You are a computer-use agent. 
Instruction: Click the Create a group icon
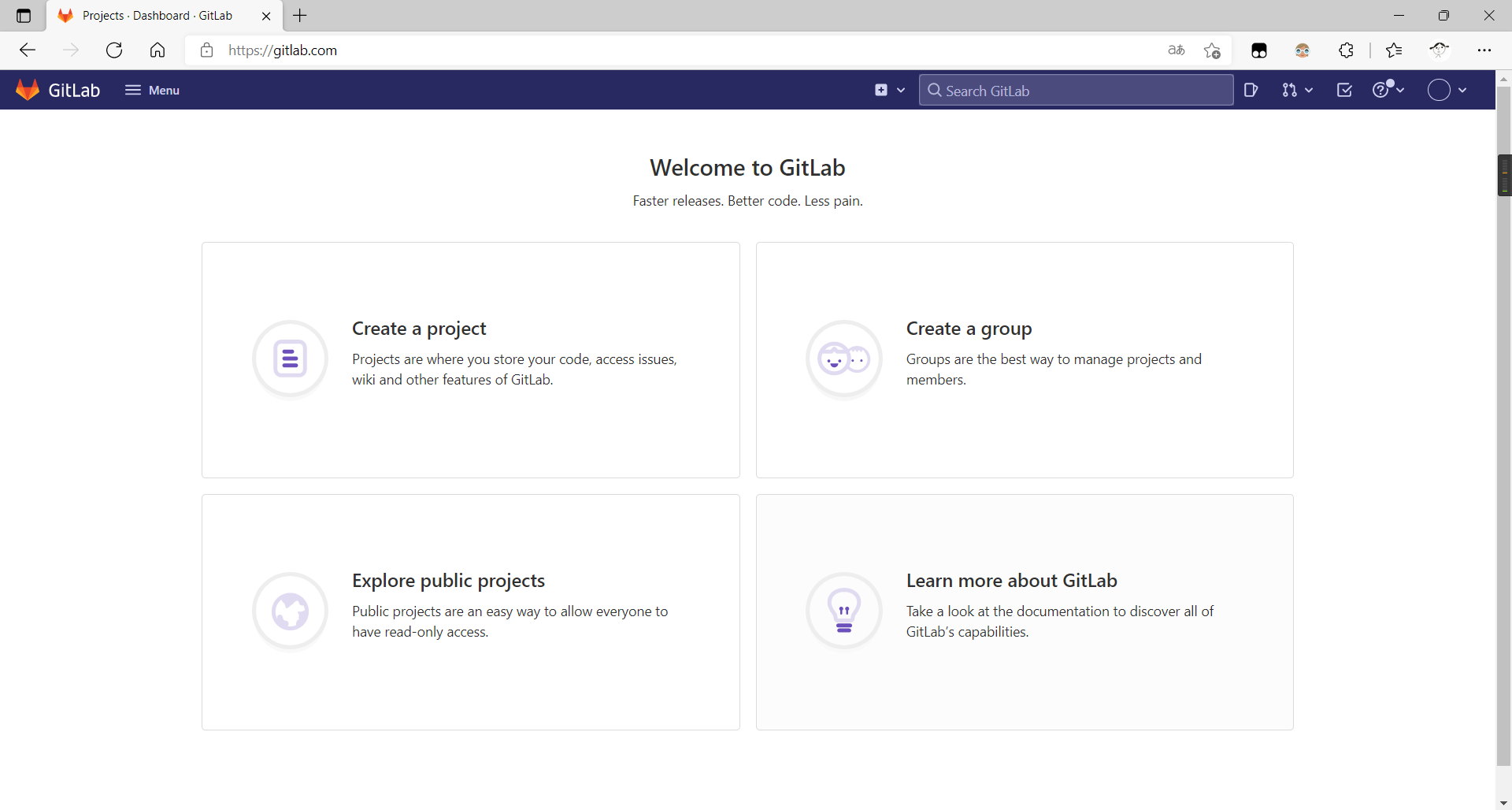click(x=844, y=359)
